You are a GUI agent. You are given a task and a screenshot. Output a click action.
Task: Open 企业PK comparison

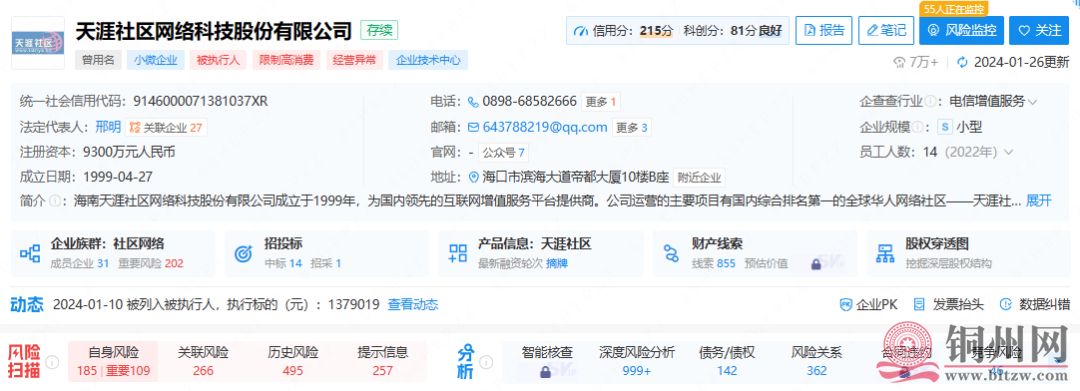tap(869, 304)
